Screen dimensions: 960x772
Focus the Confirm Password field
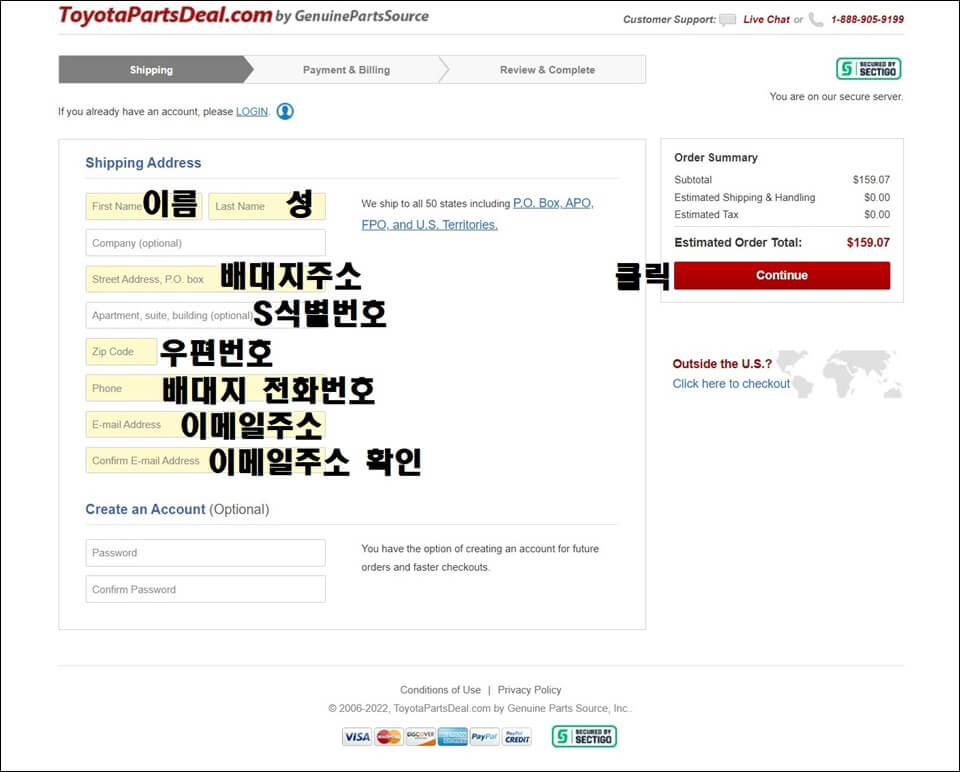pos(206,590)
